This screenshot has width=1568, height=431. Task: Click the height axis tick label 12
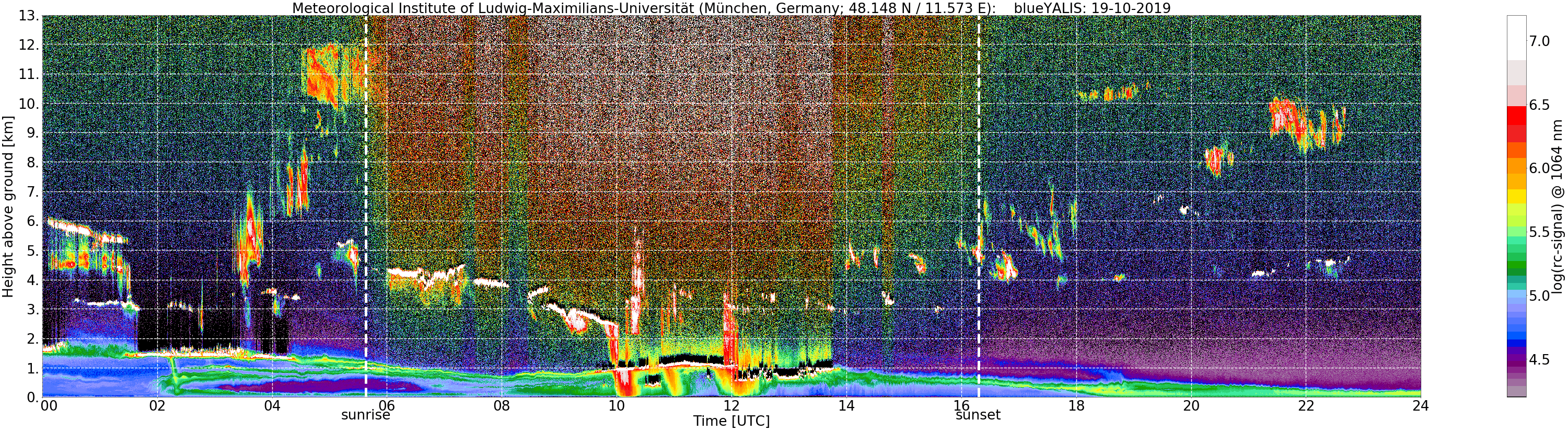pos(29,45)
